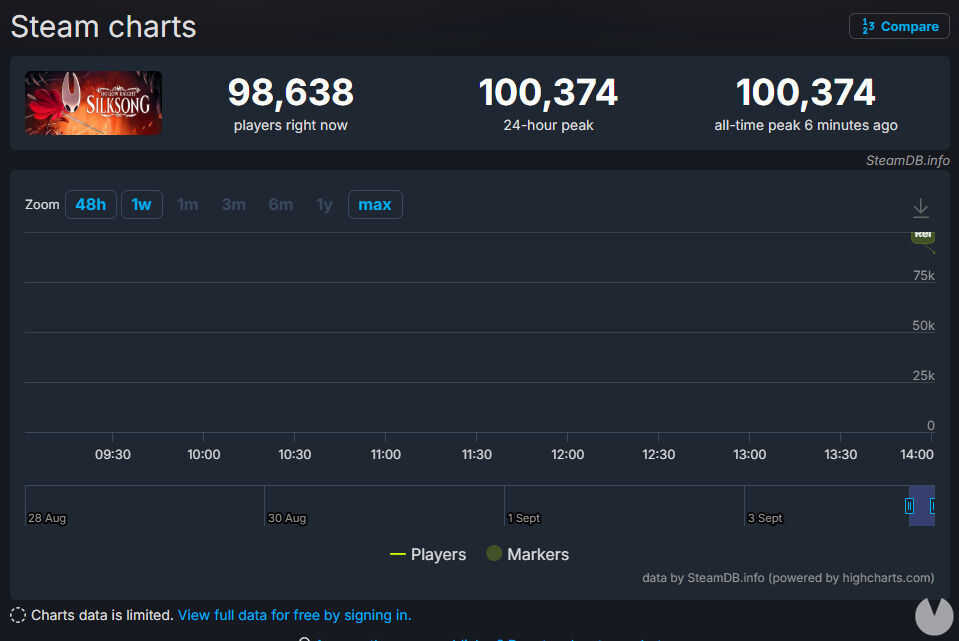Toggle the Markers series in legend
Screen dimensions: 959x641
coord(527,554)
